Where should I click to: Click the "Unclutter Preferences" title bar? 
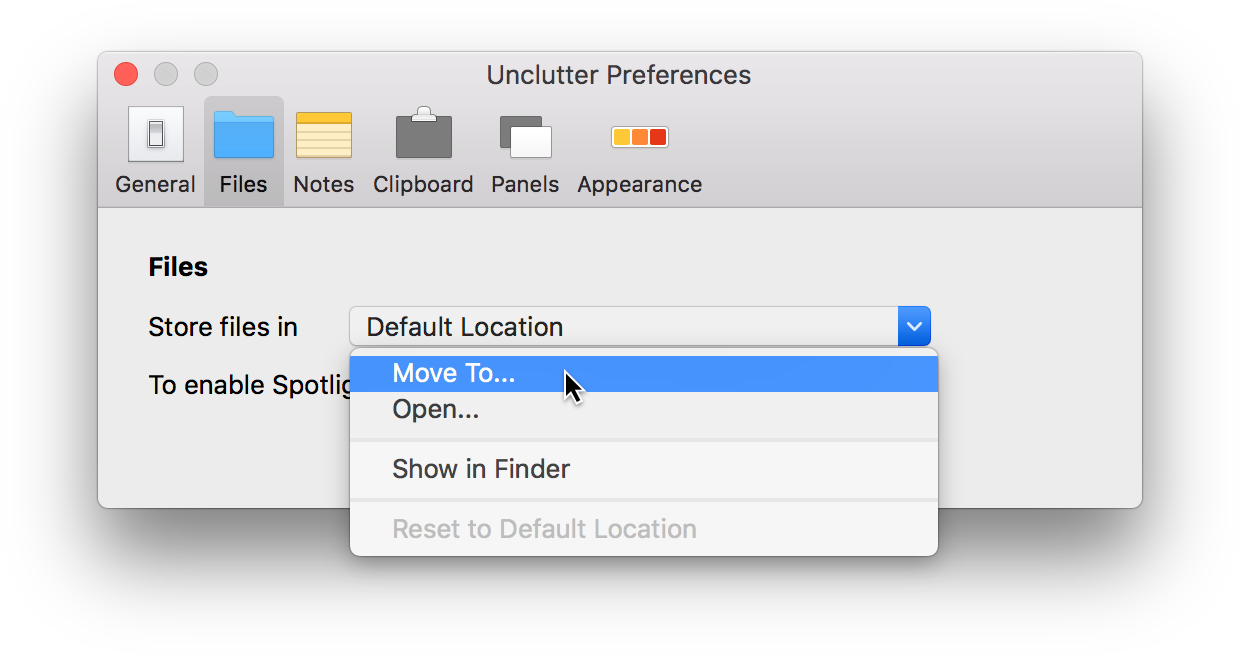[x=618, y=74]
